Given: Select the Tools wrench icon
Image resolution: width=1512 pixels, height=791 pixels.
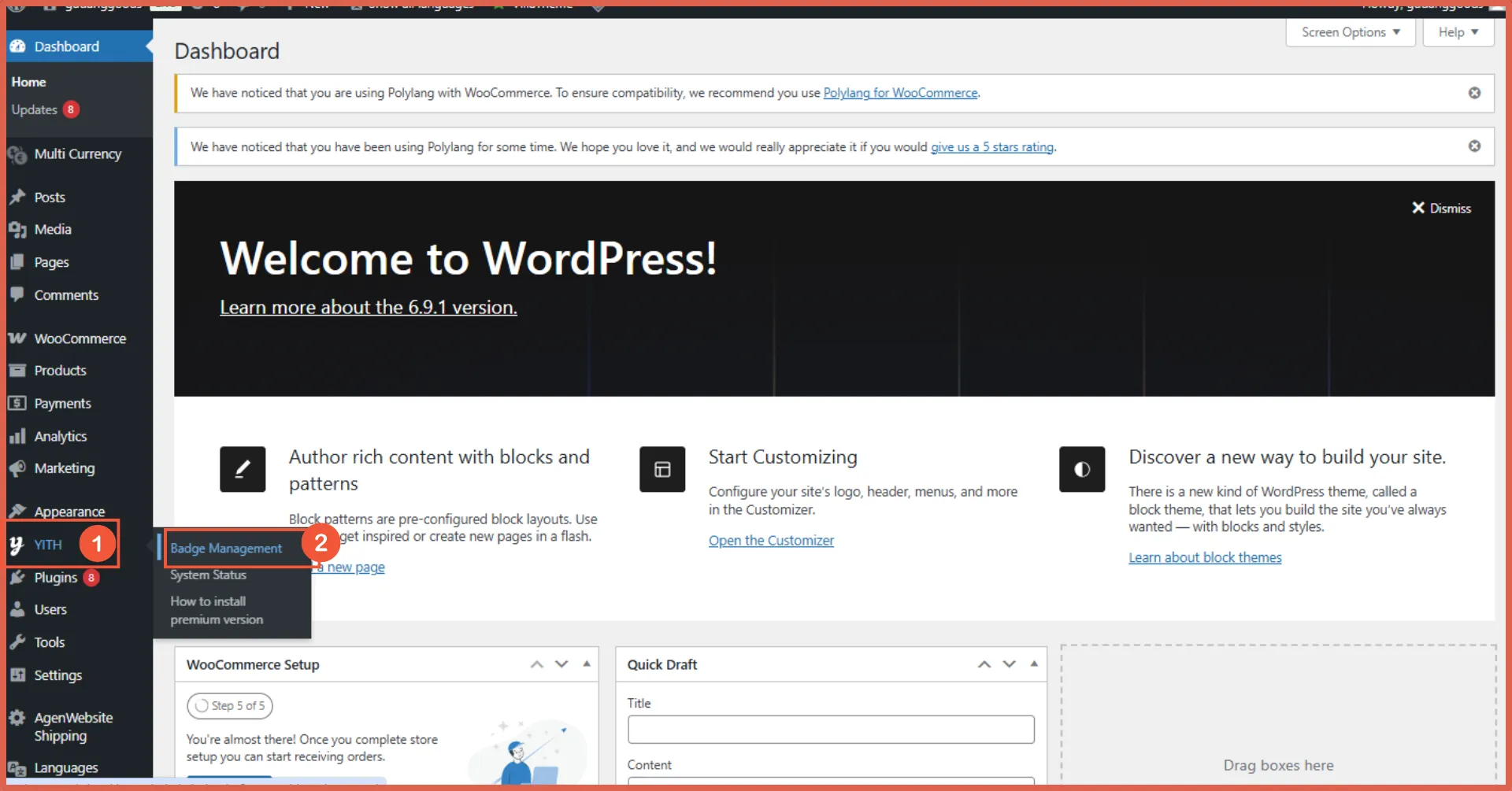Looking at the screenshot, I should [x=17, y=642].
